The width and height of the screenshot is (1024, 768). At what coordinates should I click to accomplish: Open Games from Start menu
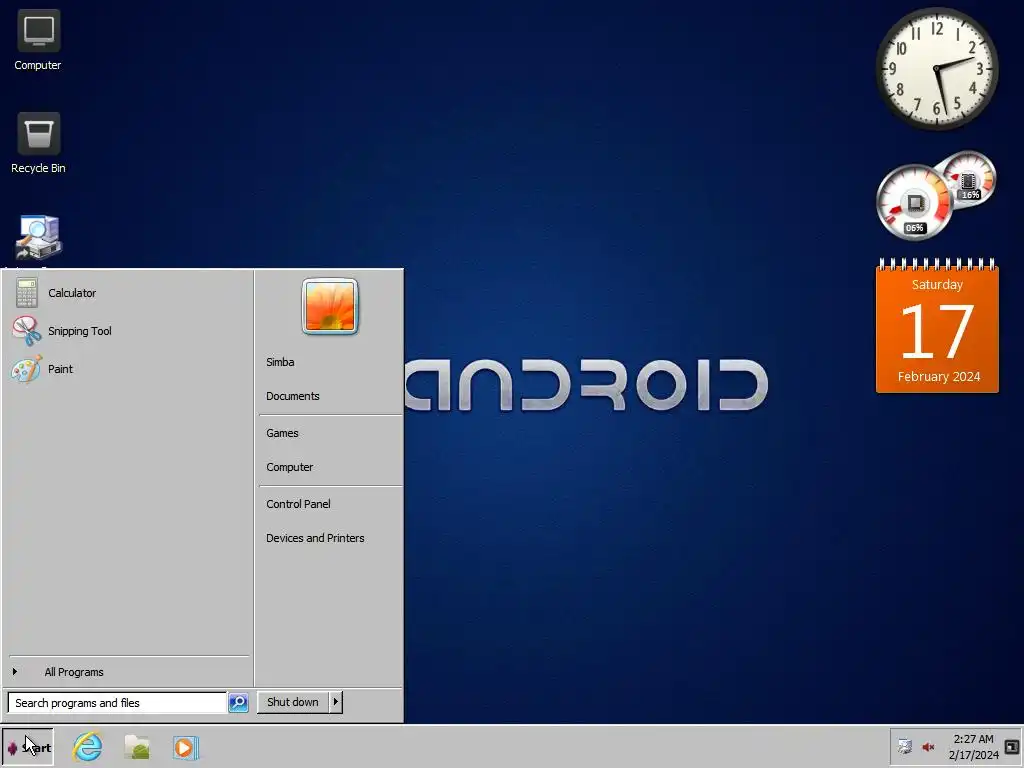(282, 432)
